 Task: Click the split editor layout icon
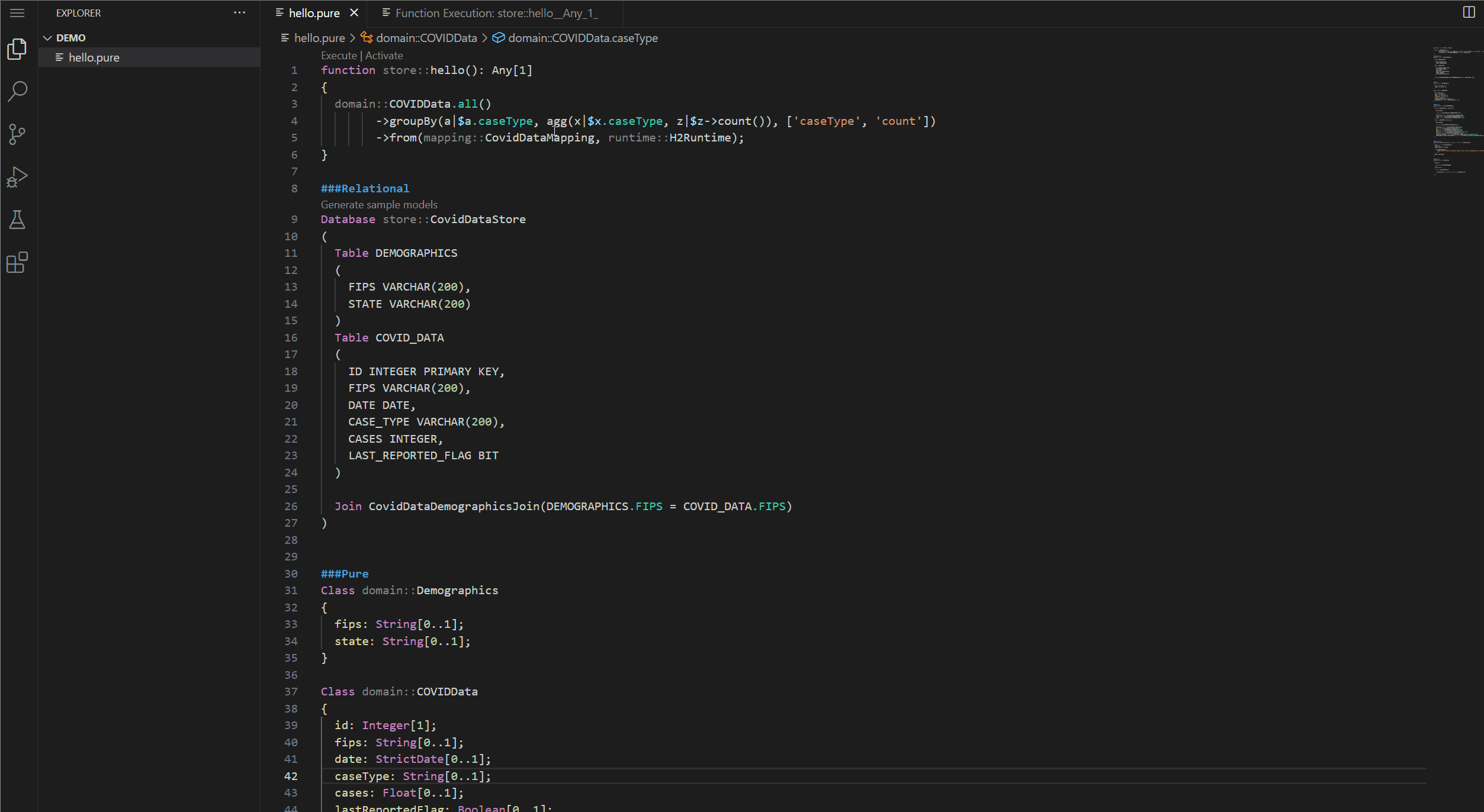(1469, 12)
